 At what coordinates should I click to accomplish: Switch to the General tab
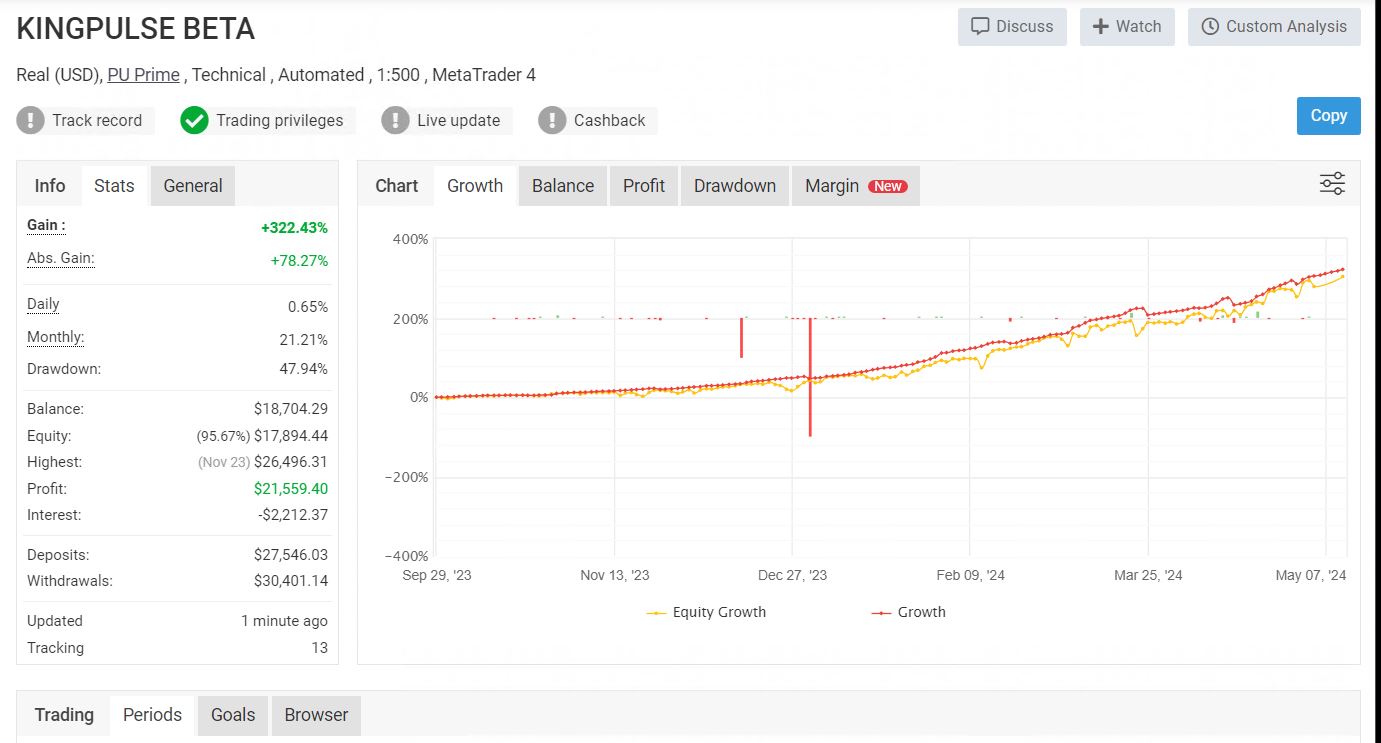click(x=193, y=186)
